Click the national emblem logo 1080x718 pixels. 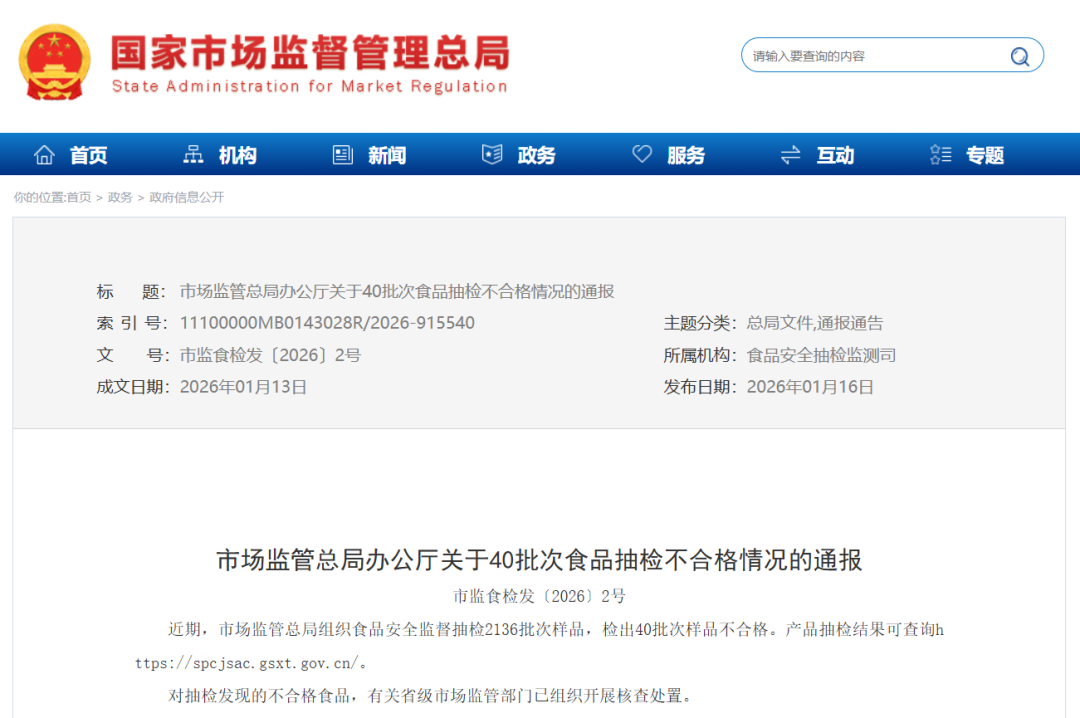pyautogui.click(x=54, y=62)
